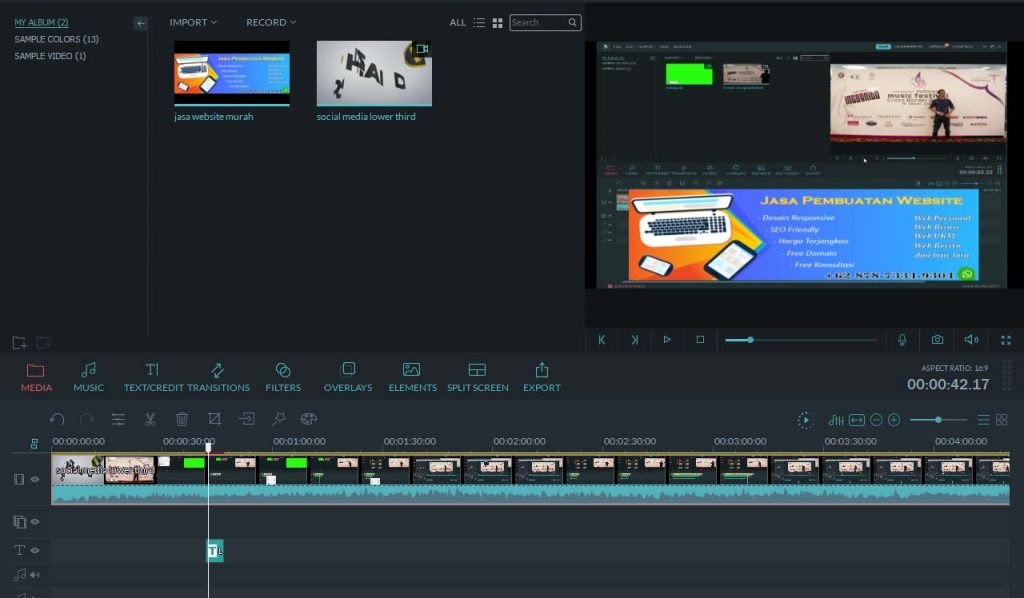The height and width of the screenshot is (598, 1024).
Task: Select the jasa website murah thumbnail
Action: [232, 73]
